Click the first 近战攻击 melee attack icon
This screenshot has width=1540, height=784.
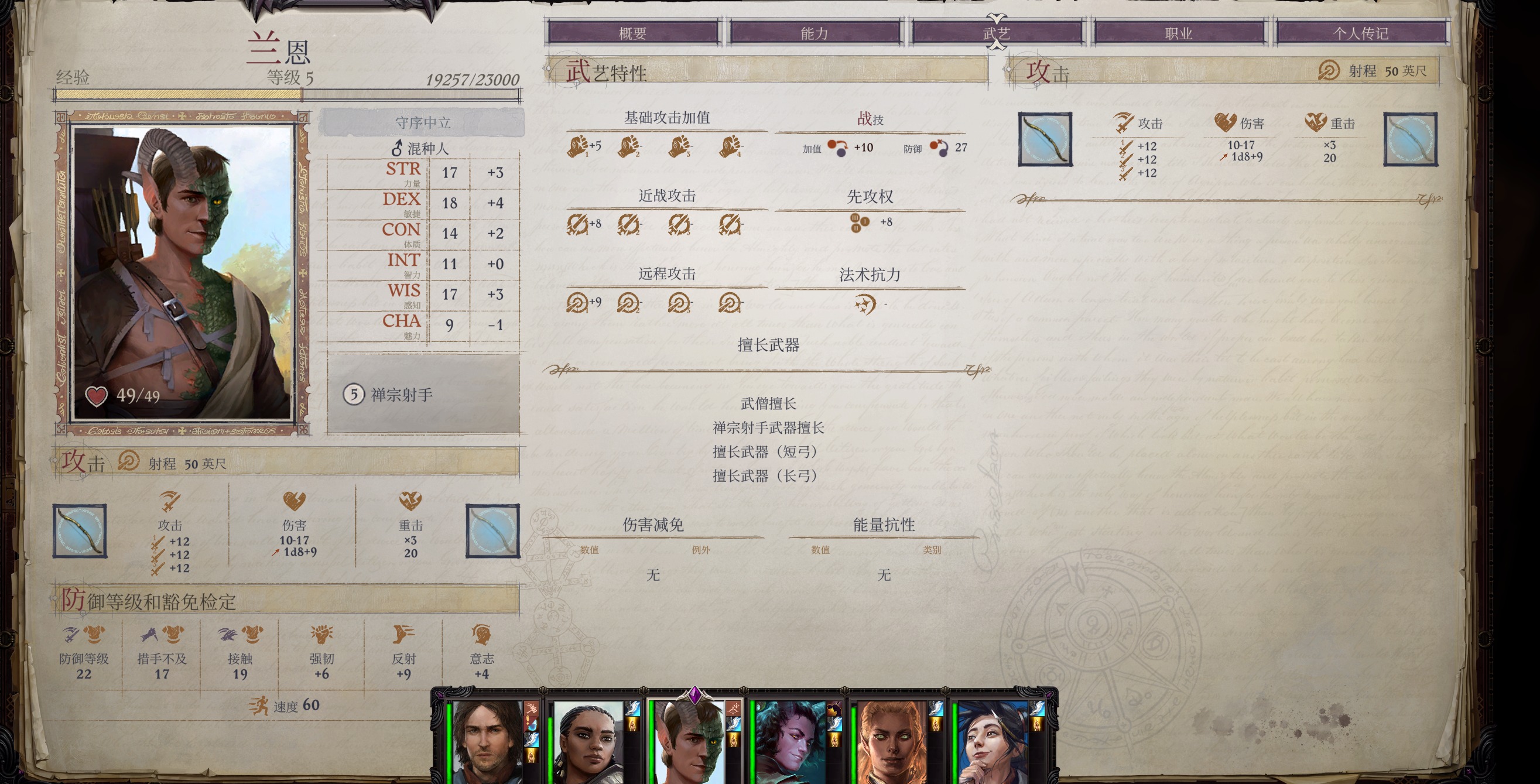[577, 224]
